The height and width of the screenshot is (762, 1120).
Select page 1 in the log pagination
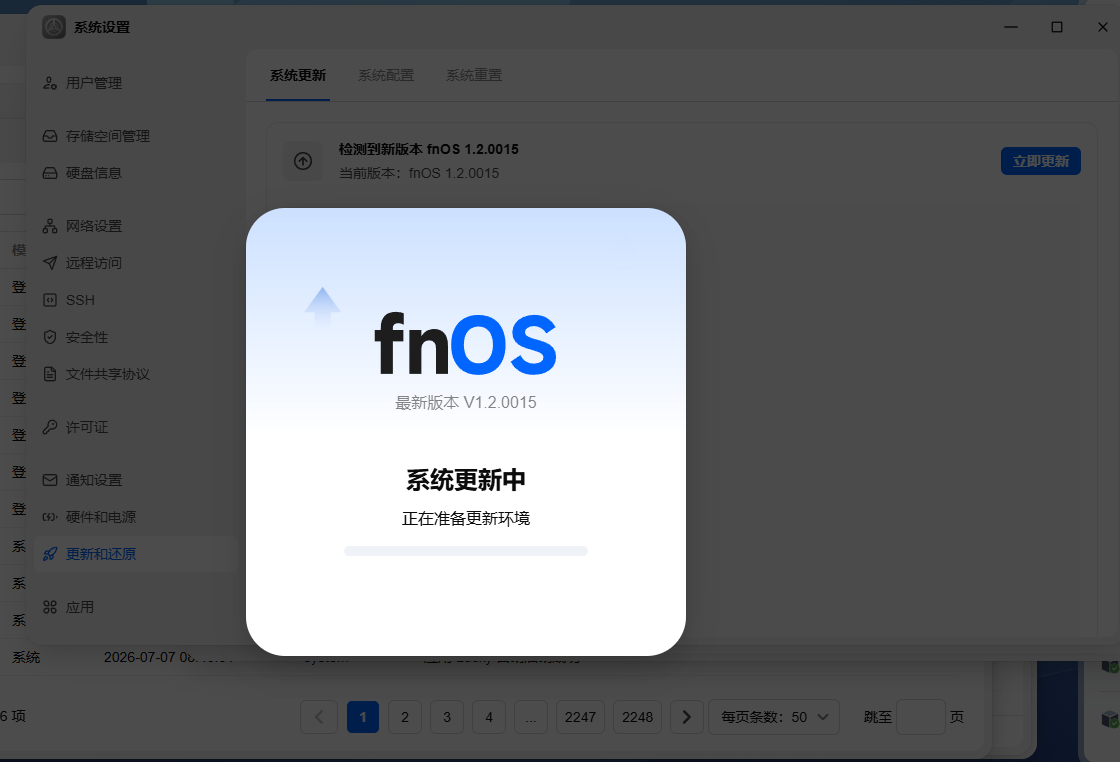click(x=363, y=717)
